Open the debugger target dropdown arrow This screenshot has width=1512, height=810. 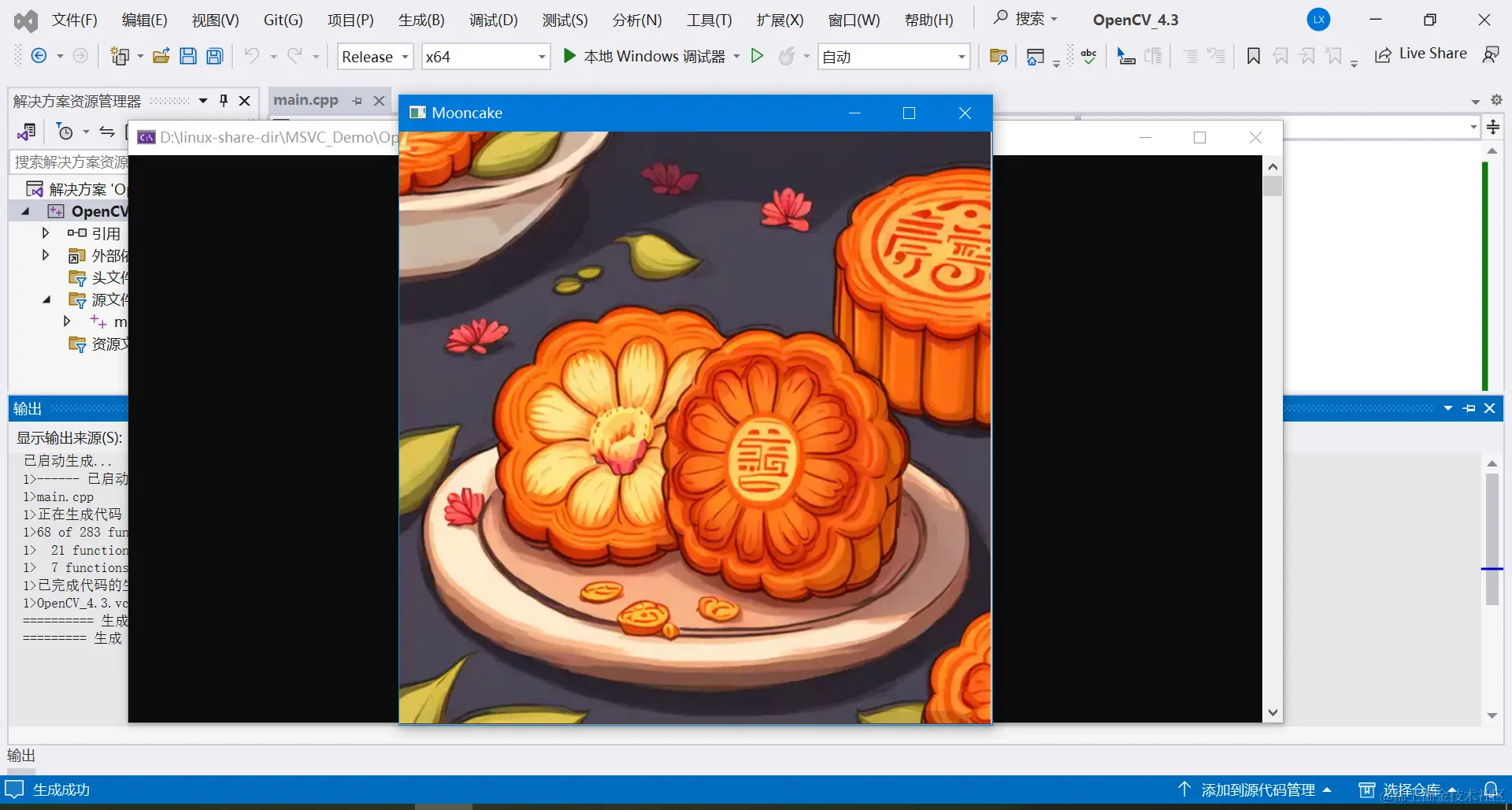(x=736, y=57)
